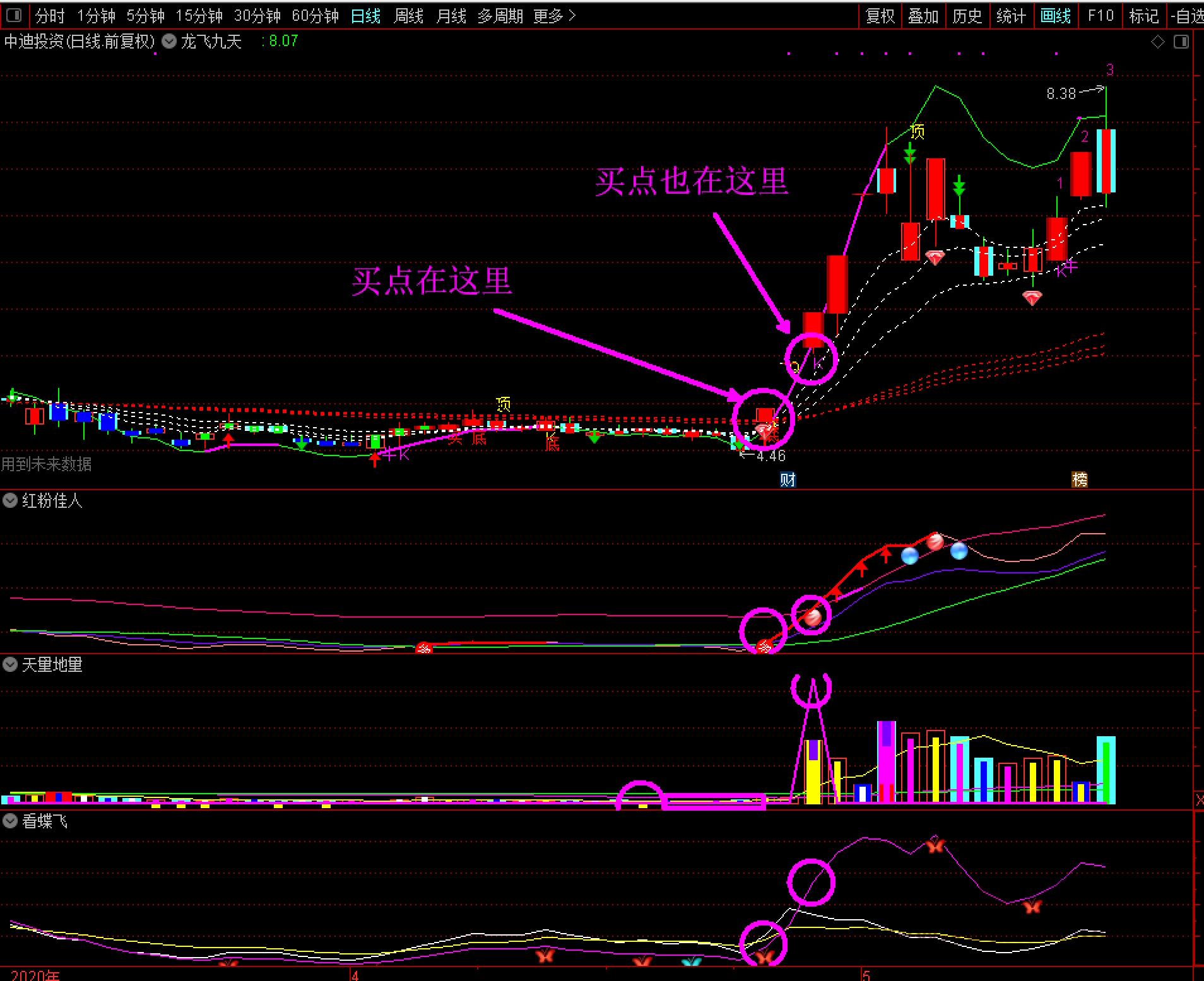Toggle the left sidebar panel icon

coord(13,15)
